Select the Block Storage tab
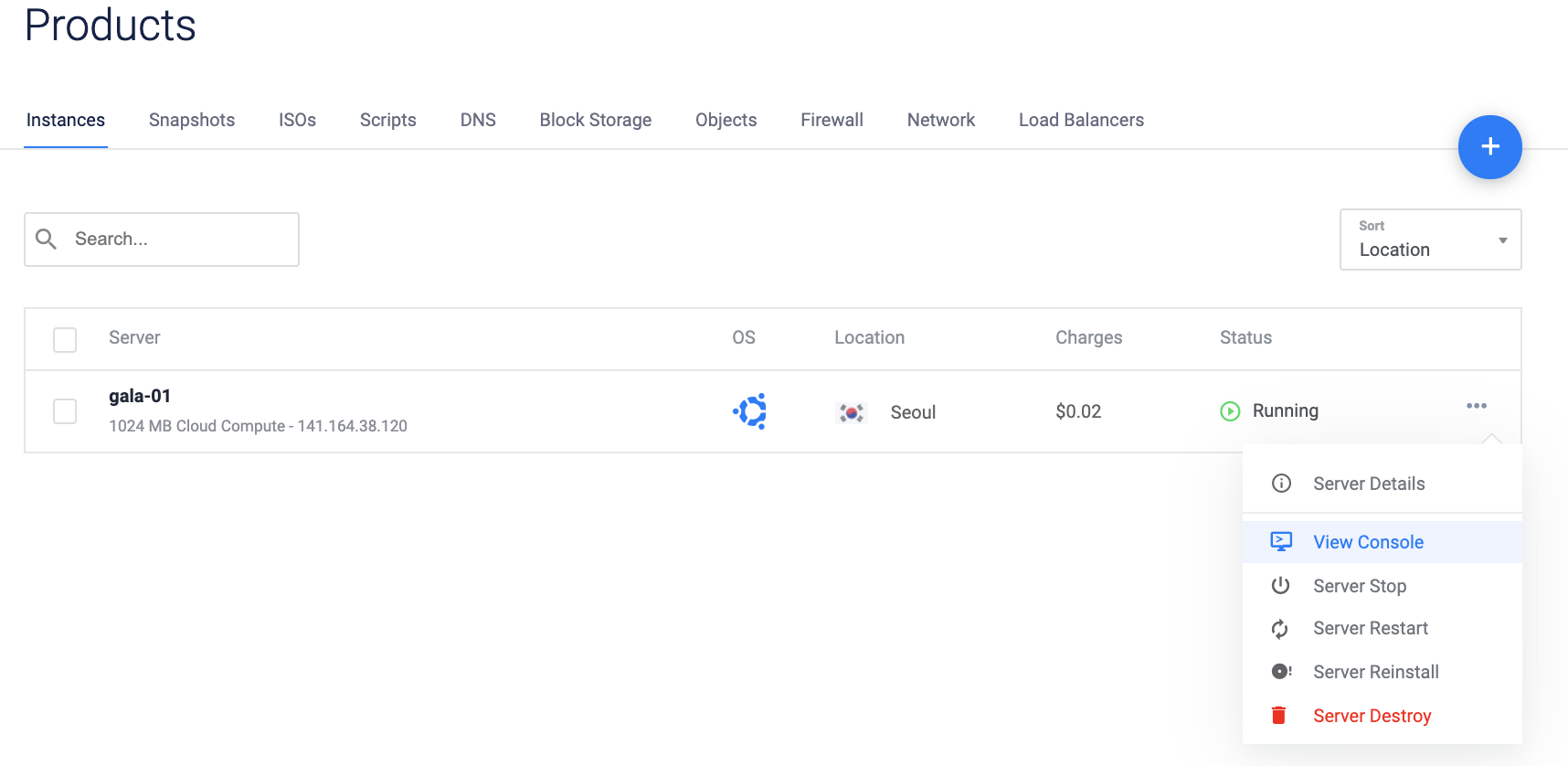 596,120
